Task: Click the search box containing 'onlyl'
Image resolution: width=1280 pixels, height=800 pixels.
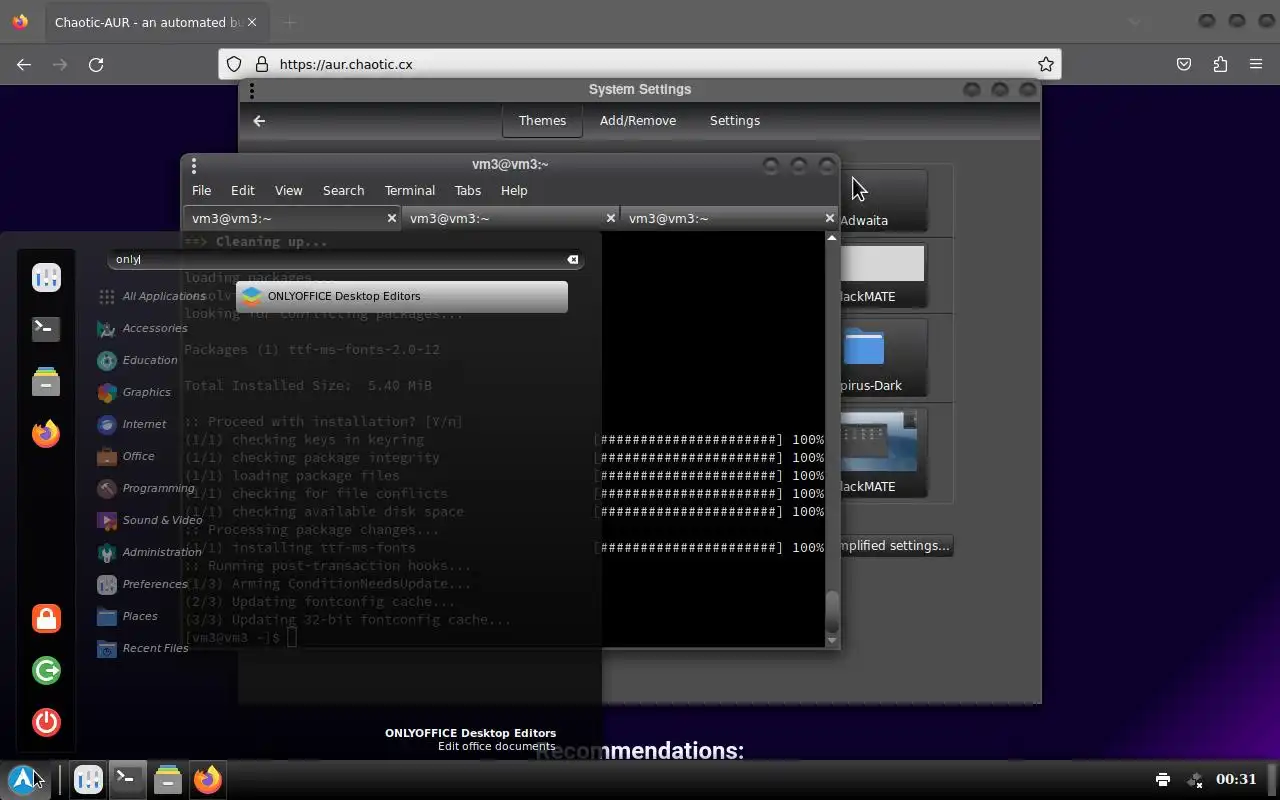Action: pos(344,259)
